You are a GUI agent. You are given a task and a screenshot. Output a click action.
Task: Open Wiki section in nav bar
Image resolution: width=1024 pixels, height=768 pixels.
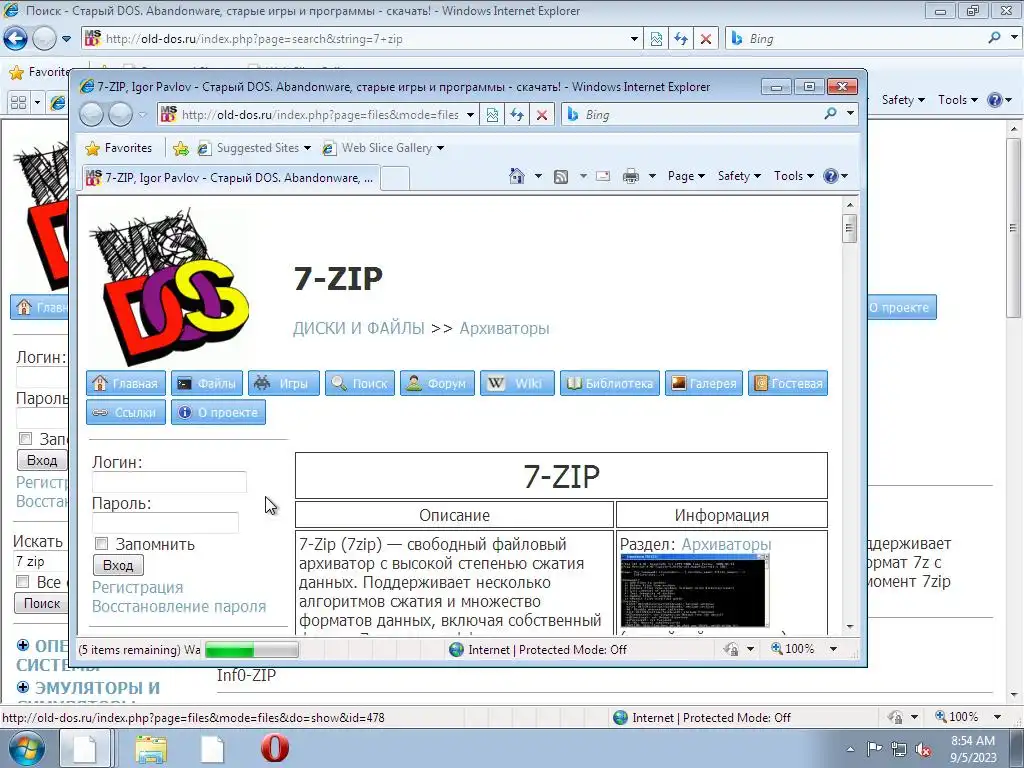(x=517, y=383)
